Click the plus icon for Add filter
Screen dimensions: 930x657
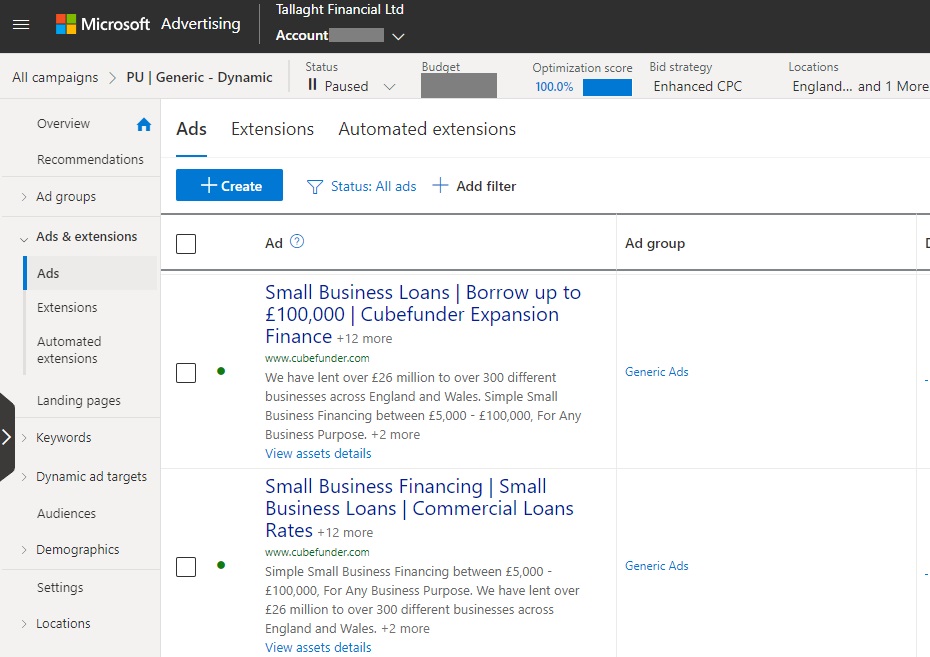click(x=440, y=186)
